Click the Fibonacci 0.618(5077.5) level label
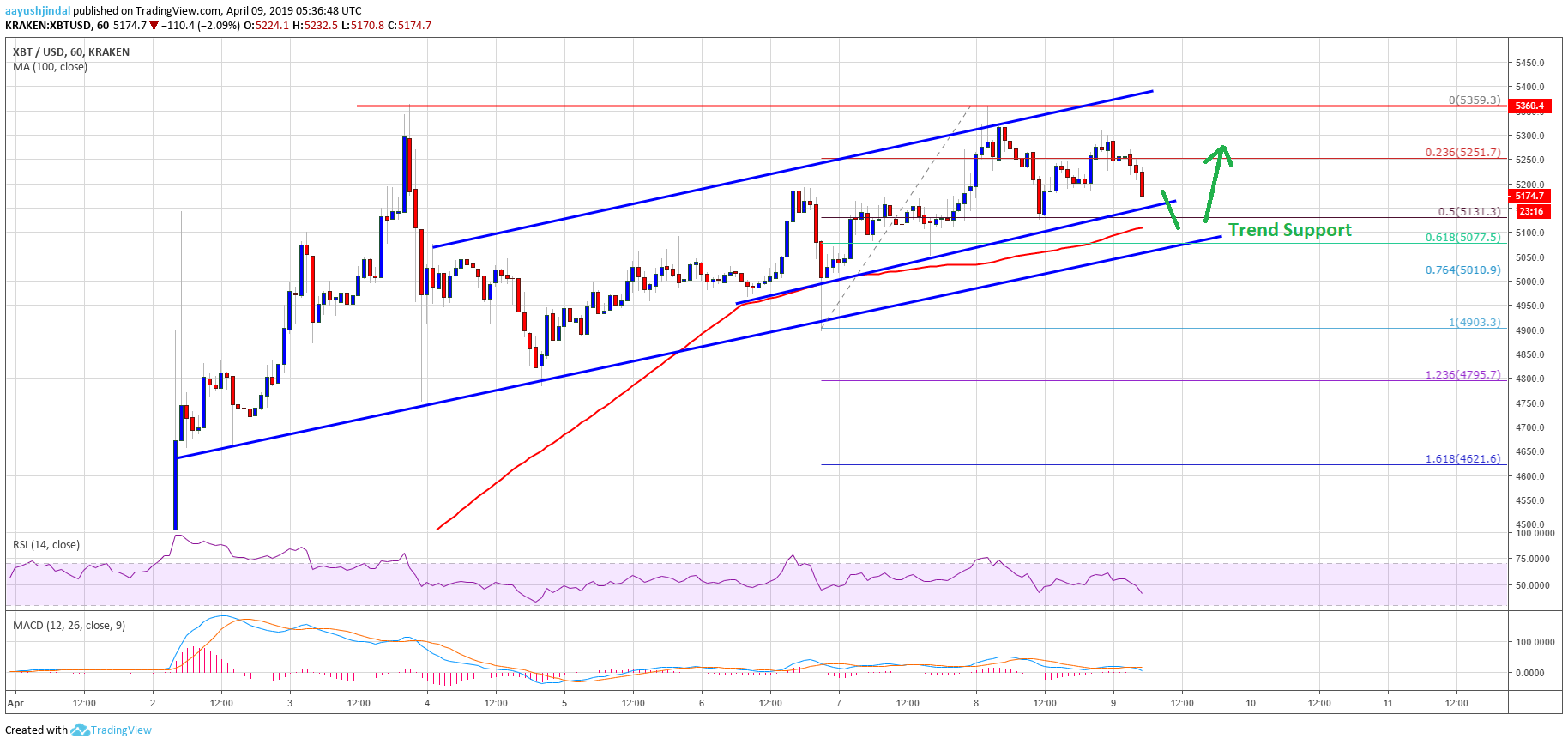The width and height of the screenshot is (1568, 745). coord(1463,238)
